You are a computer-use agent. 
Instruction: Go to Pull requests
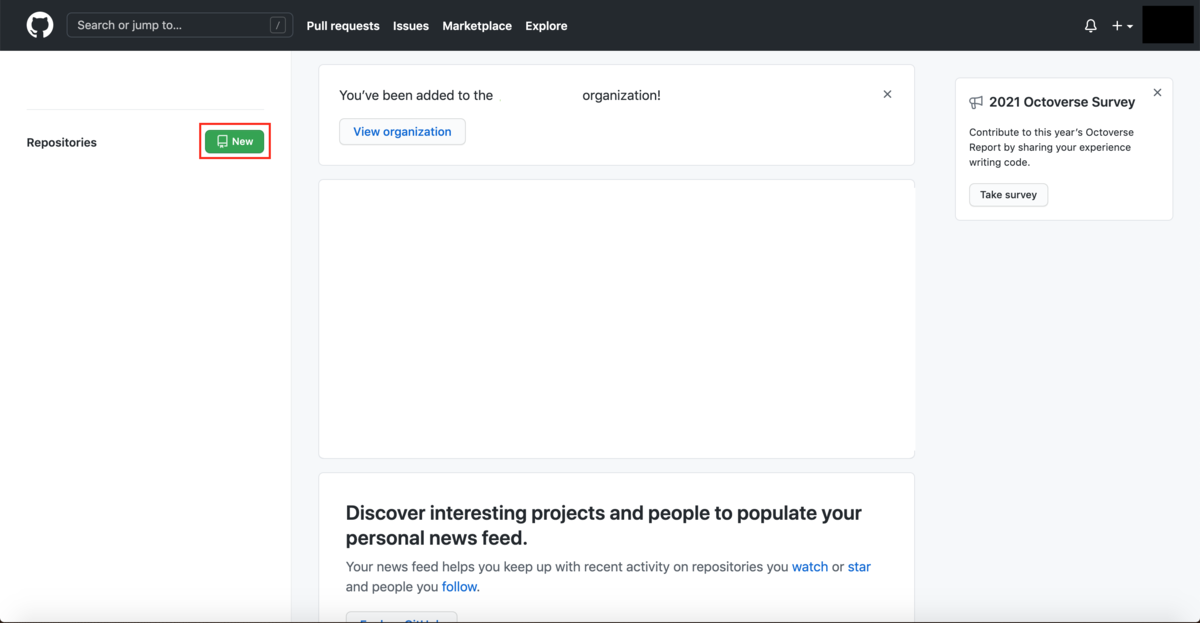343,26
